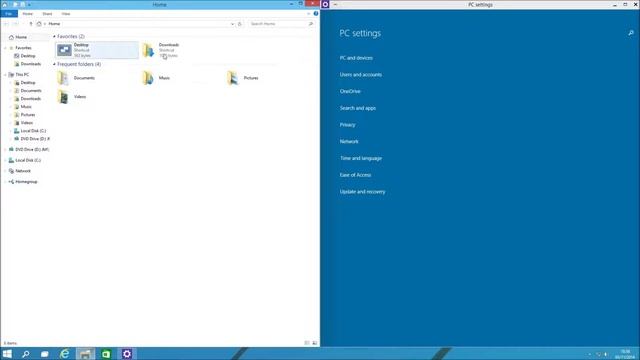Expand the Network node in navigation pane
640x360 pixels.
5,171
